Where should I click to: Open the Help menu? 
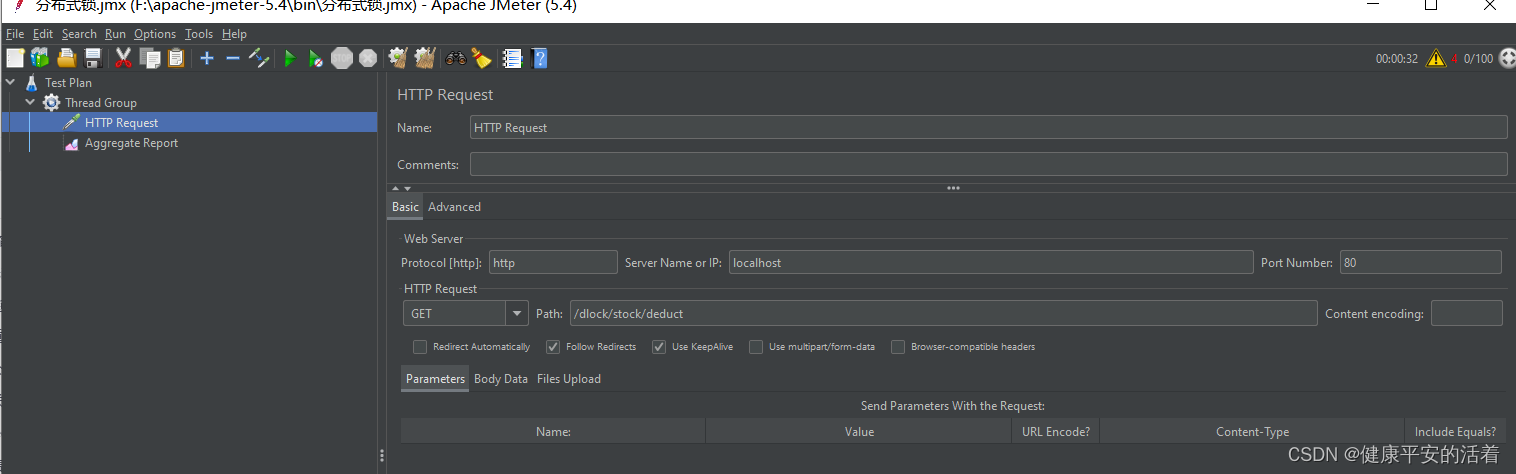point(234,34)
